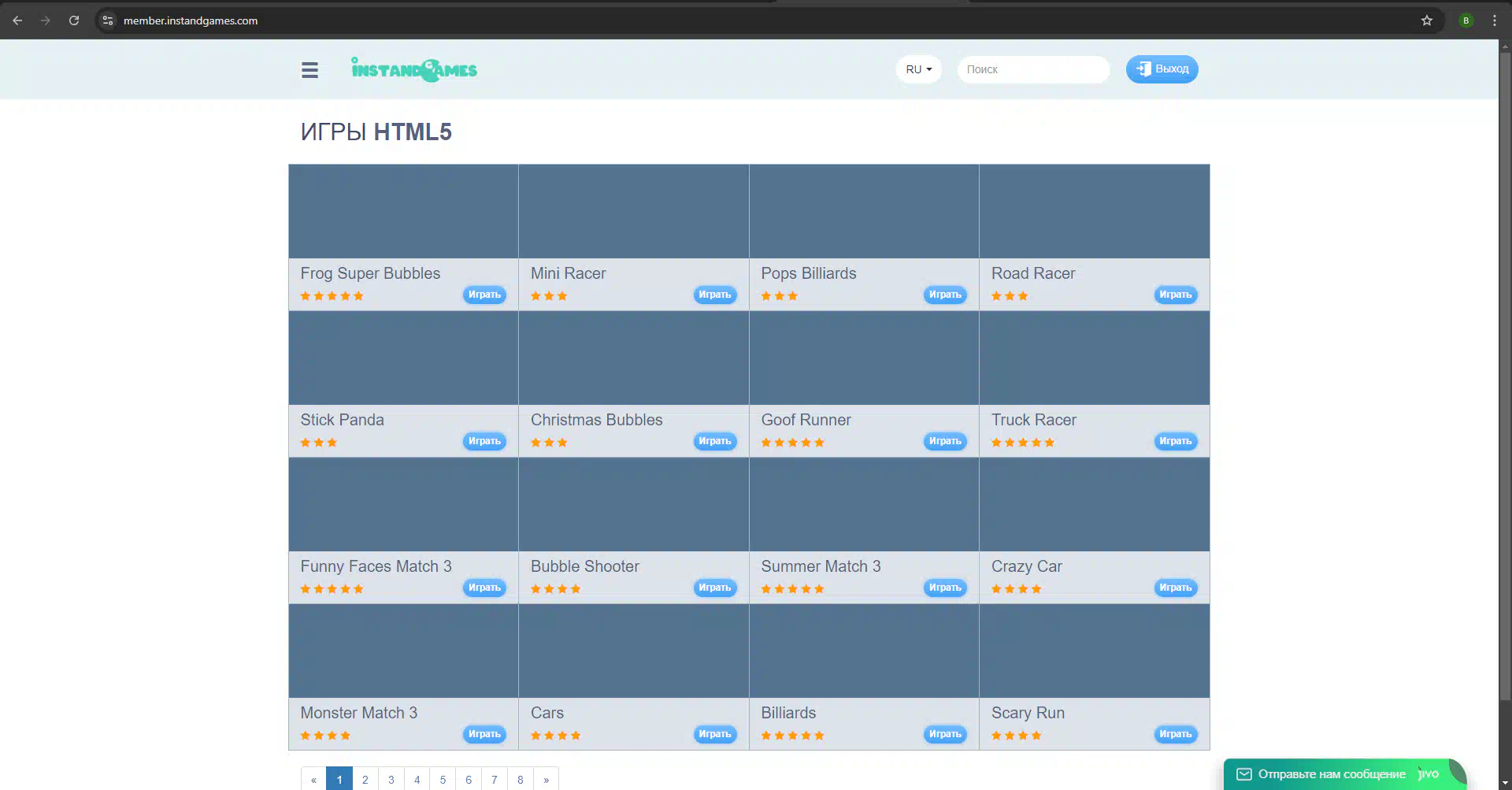Go to pagination page 6

[x=469, y=780]
